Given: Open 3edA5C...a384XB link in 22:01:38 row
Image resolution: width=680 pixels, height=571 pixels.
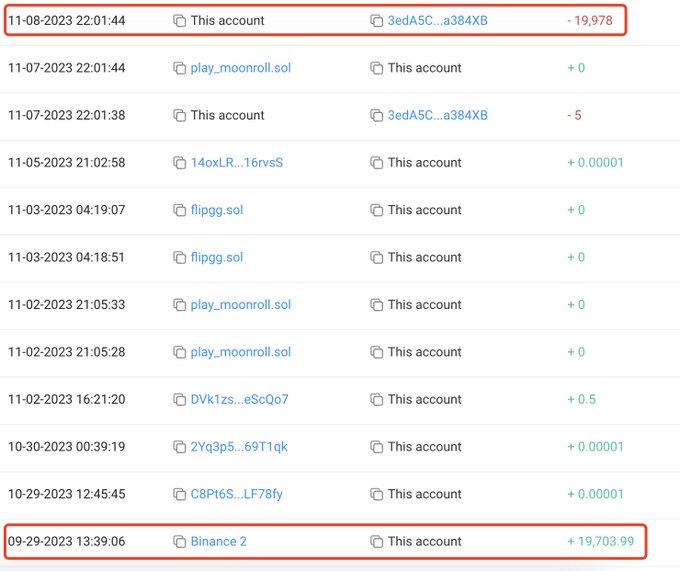Looking at the screenshot, I should pos(438,115).
